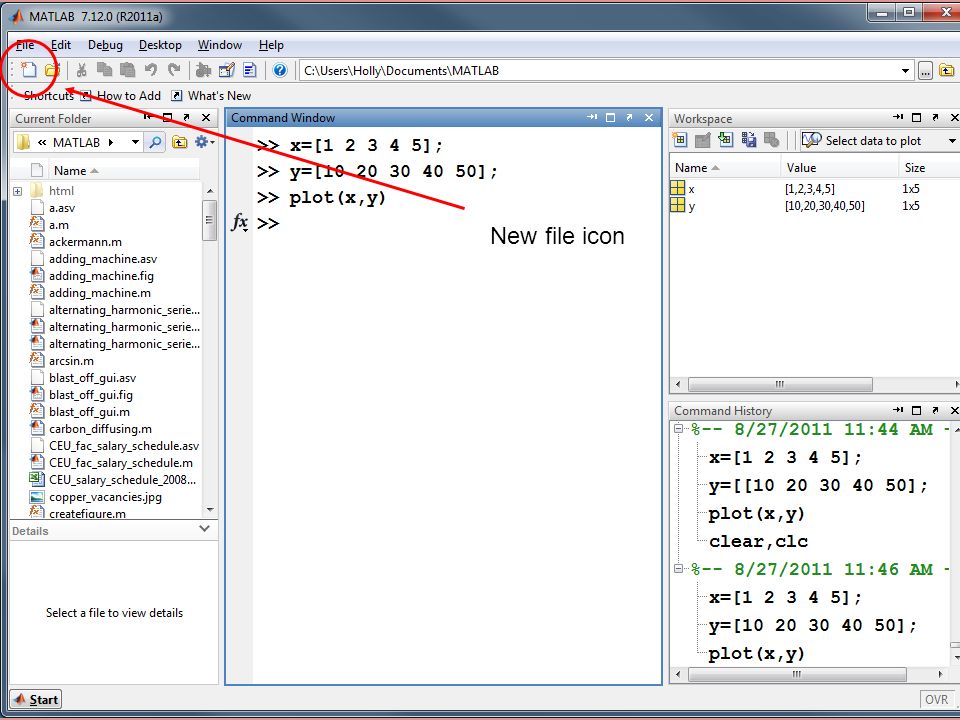Image resolution: width=960 pixels, height=720 pixels.
Task: Create a new variable in Workspace toolbar
Action: point(680,140)
